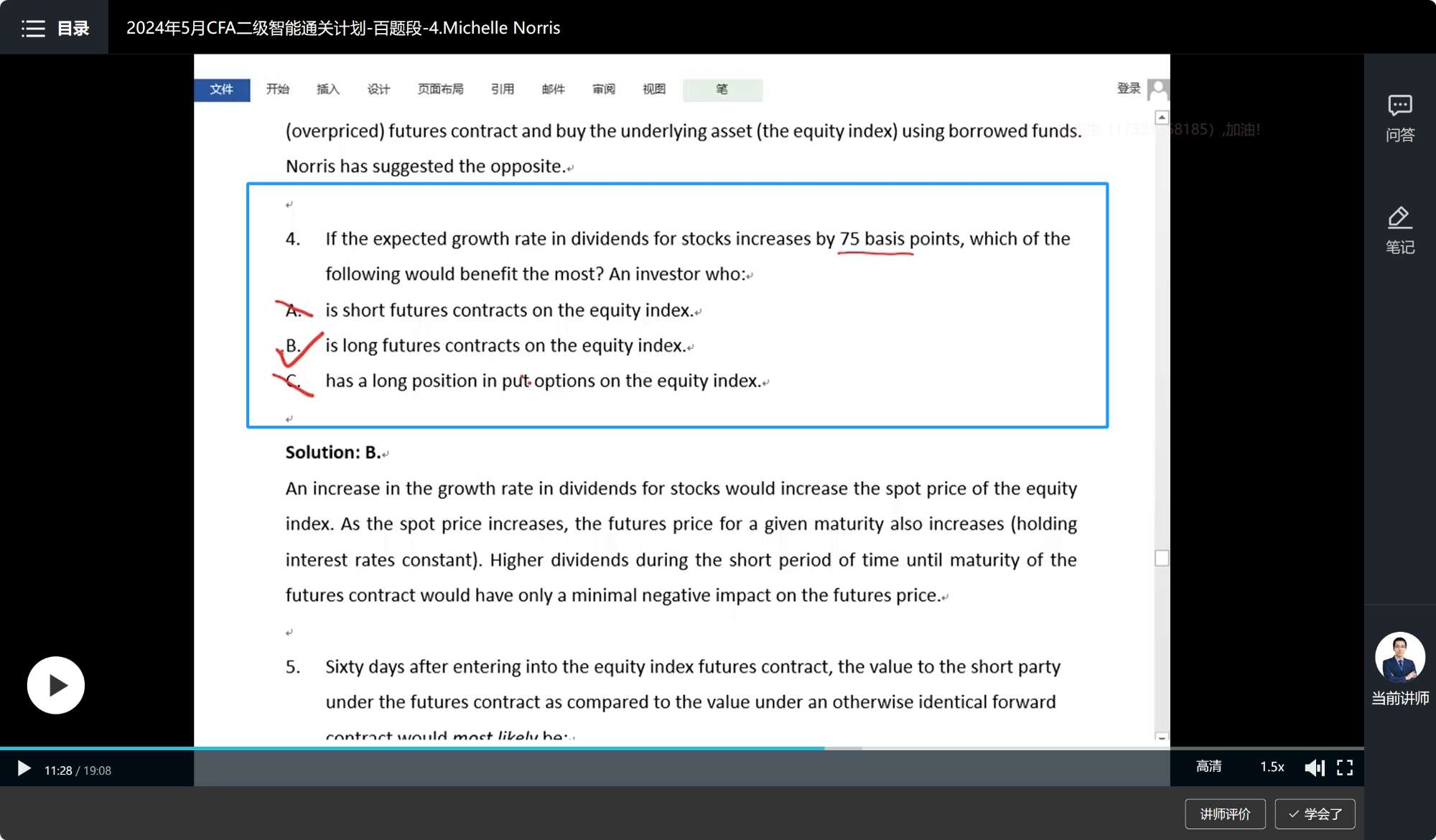Open the 页面布局 ribbon tab
1436x840 pixels.
point(440,89)
